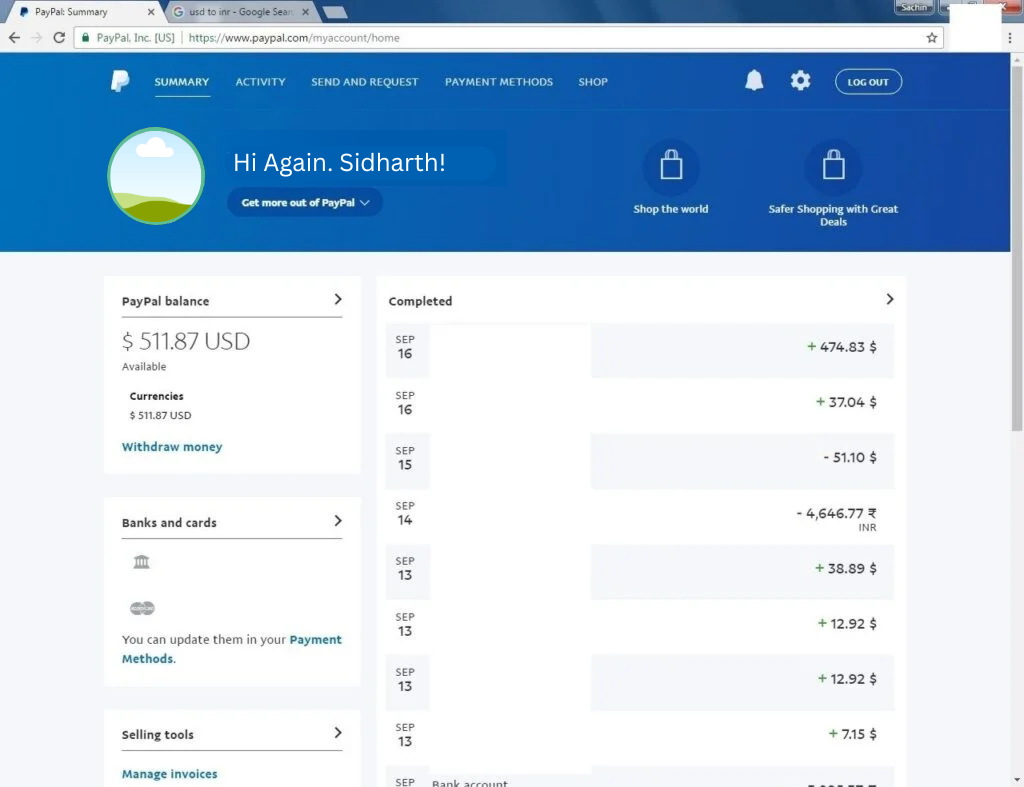Select the PayPal: Summary browser tab

(85, 12)
